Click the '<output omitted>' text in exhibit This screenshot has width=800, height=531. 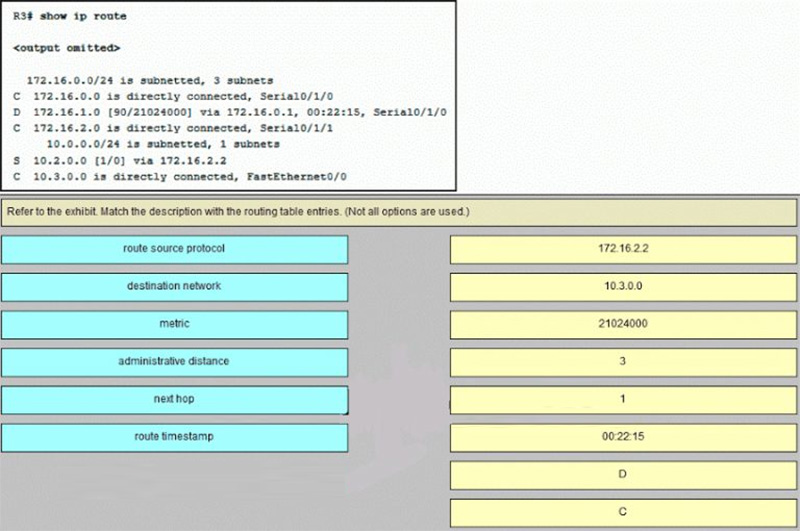67,48
